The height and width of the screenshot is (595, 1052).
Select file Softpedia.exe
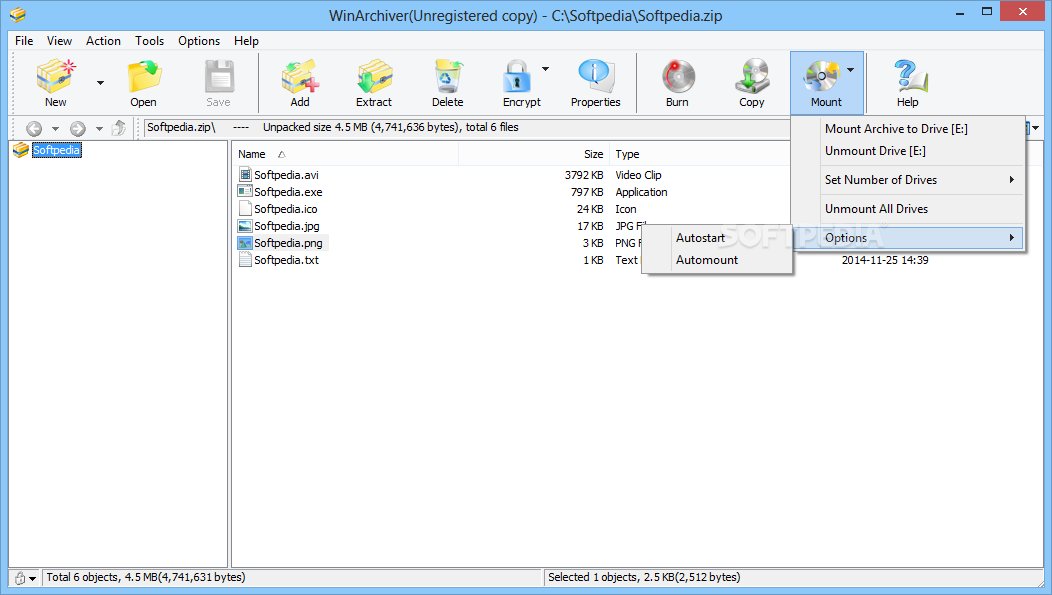(288, 192)
